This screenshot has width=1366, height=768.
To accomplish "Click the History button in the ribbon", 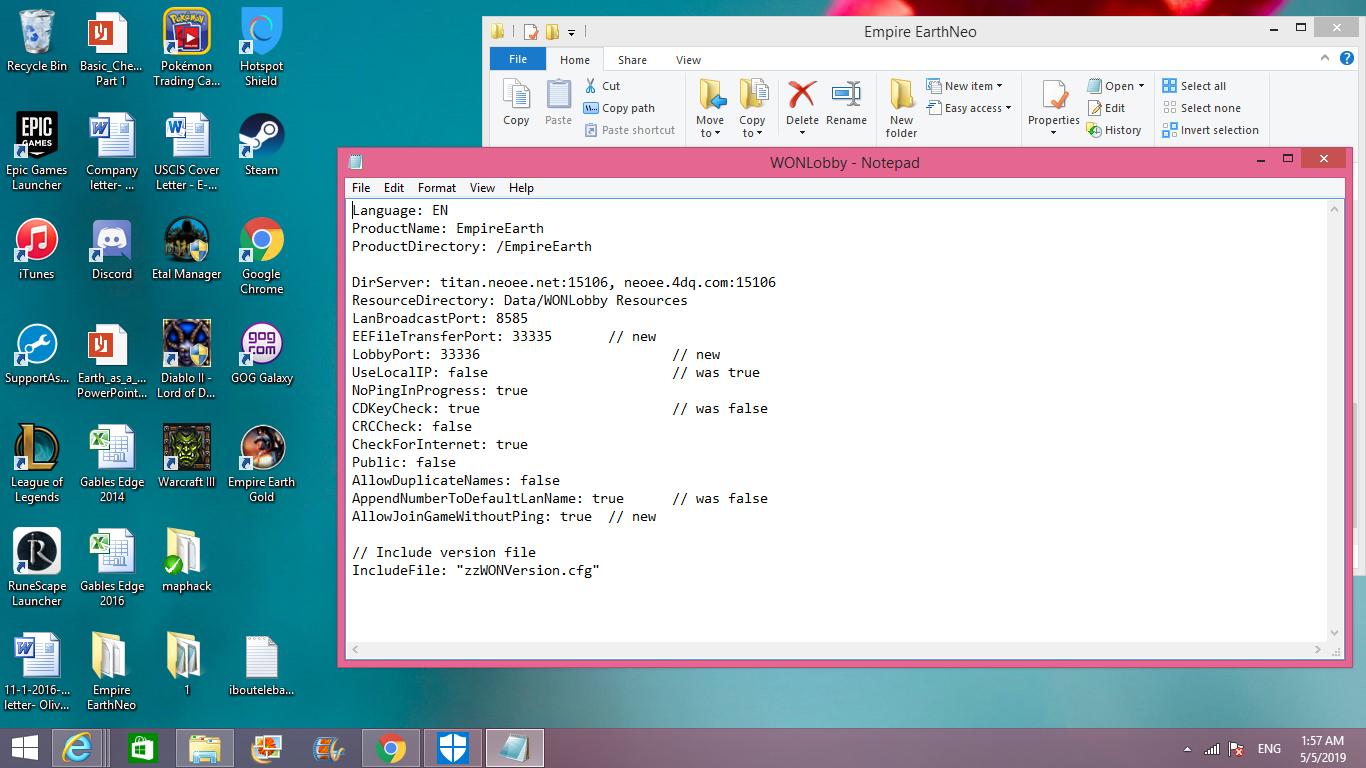I will [1114, 130].
